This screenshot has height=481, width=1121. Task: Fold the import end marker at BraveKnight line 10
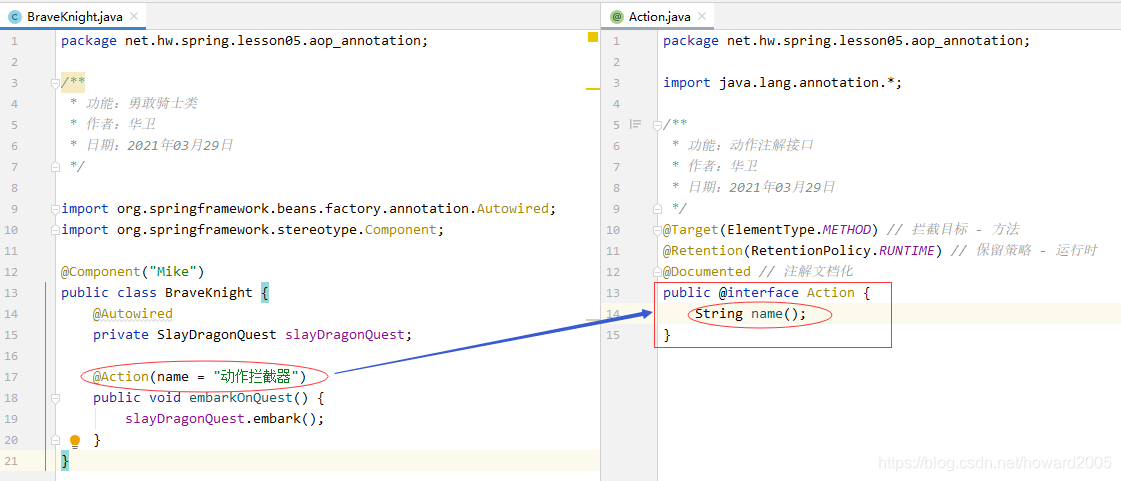(x=55, y=229)
